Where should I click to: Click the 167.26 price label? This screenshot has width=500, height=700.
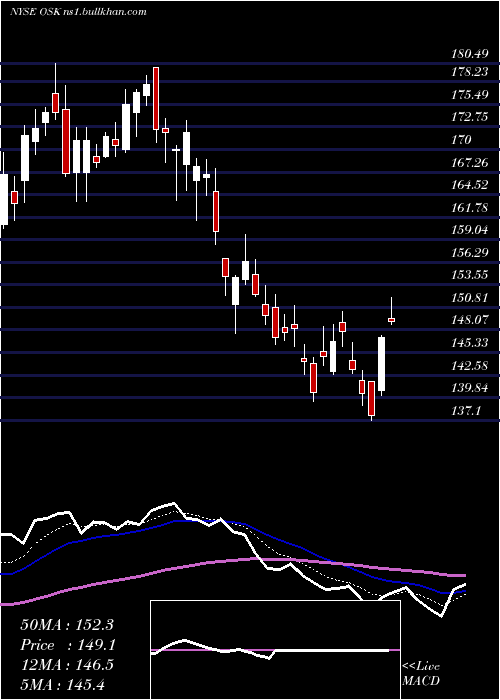pos(470,162)
